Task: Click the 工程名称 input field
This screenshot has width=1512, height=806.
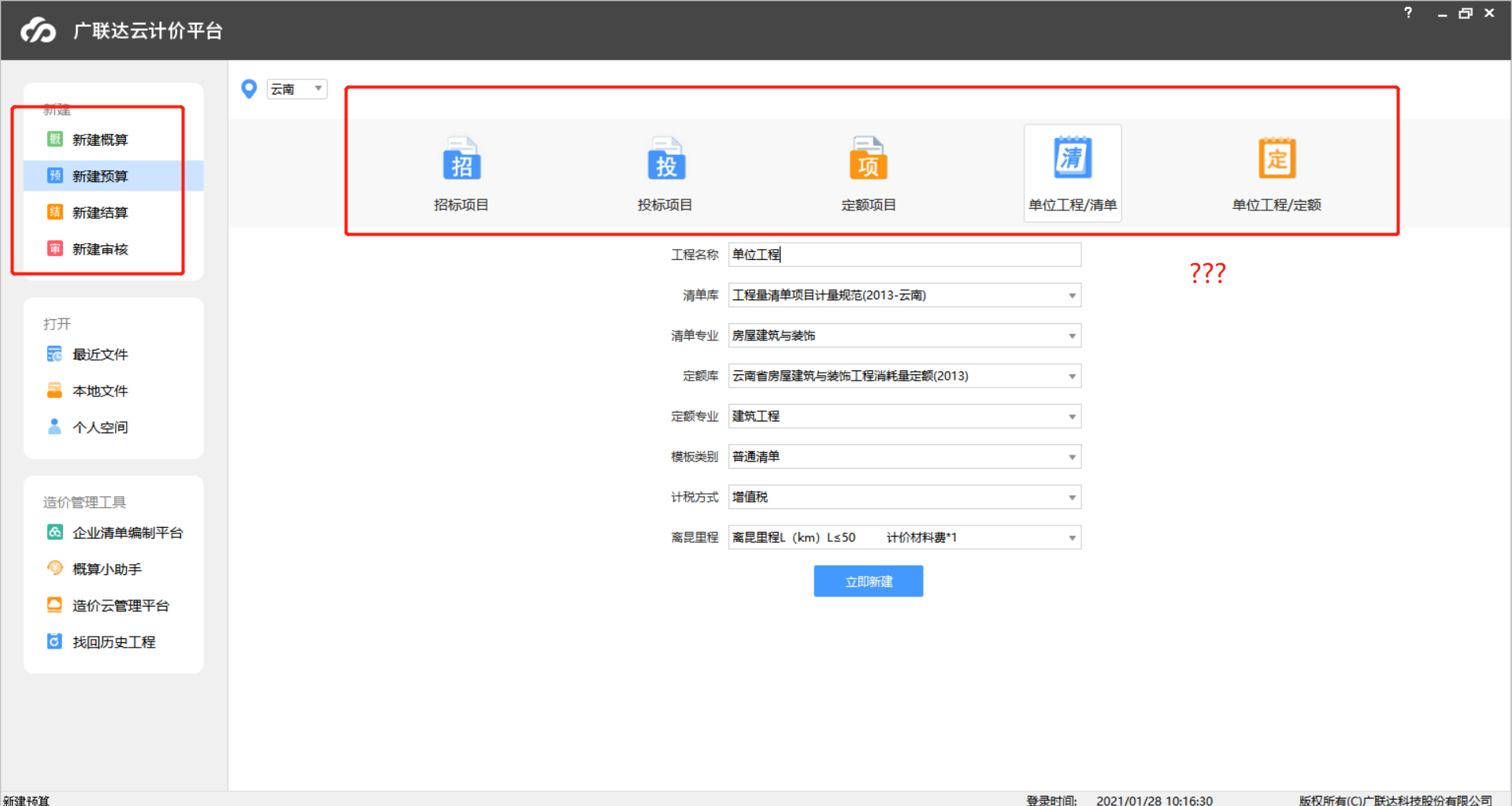Action: (x=904, y=254)
